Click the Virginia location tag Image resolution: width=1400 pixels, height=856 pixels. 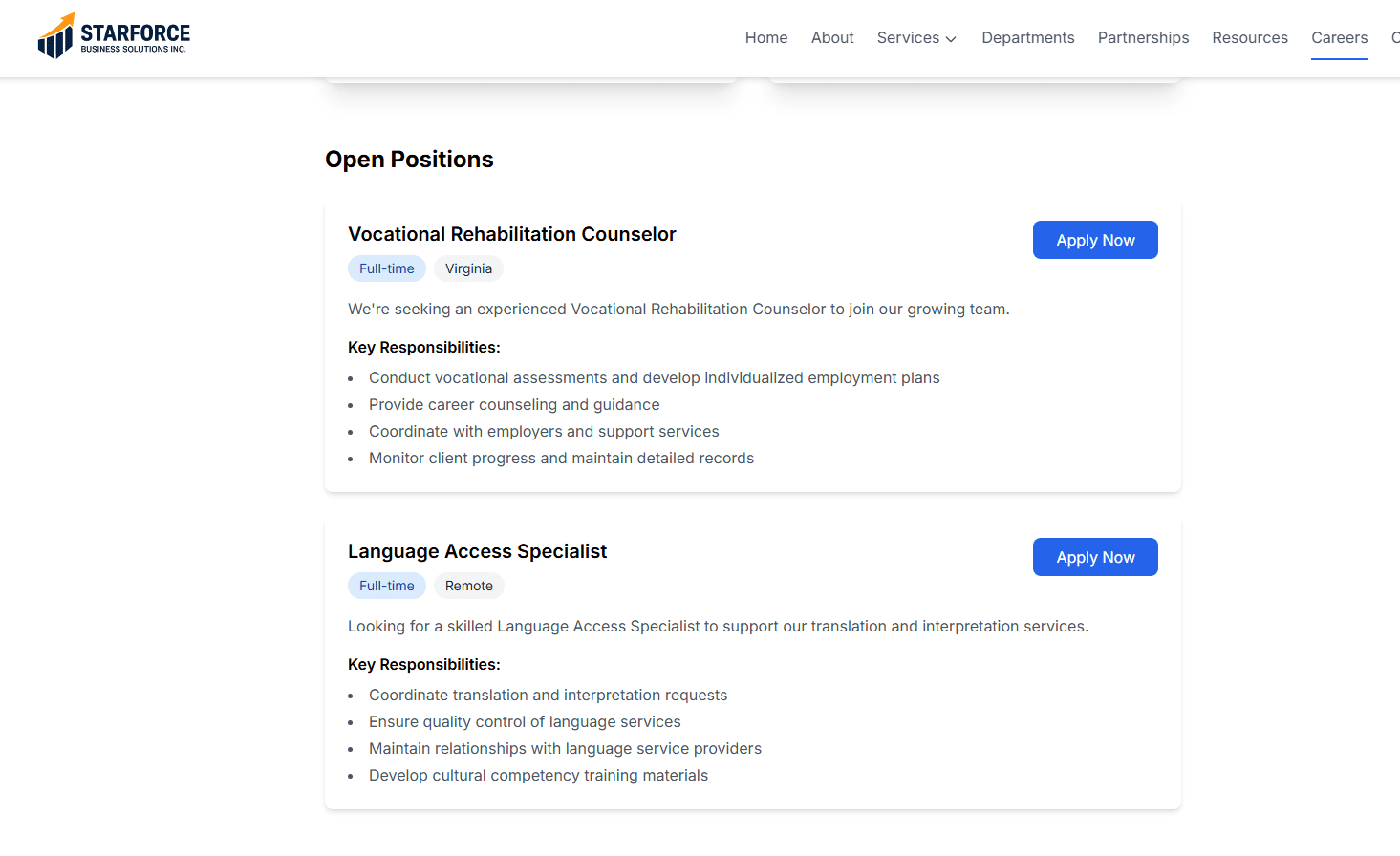(x=468, y=268)
